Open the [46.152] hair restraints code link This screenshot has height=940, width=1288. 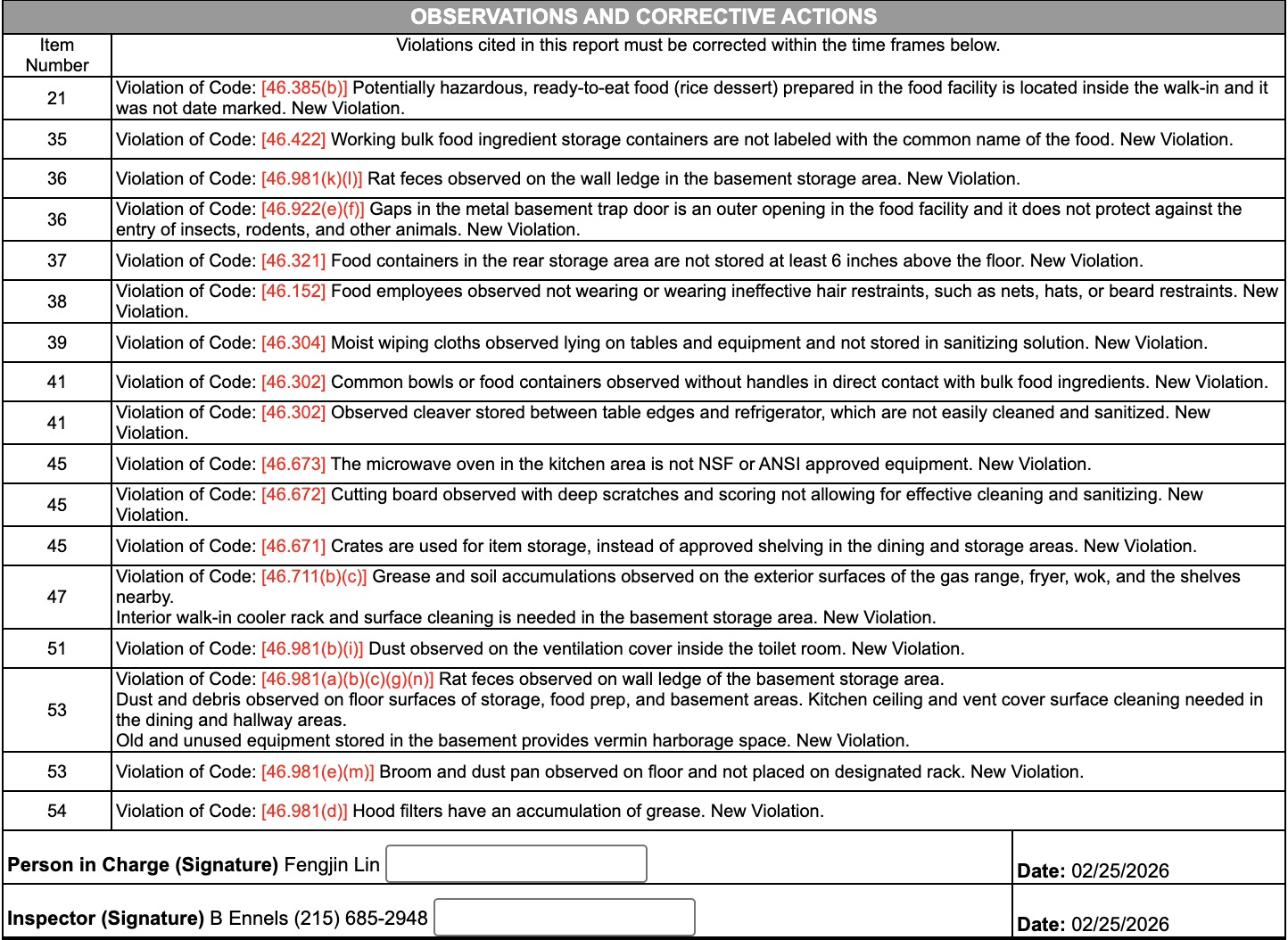coord(293,291)
